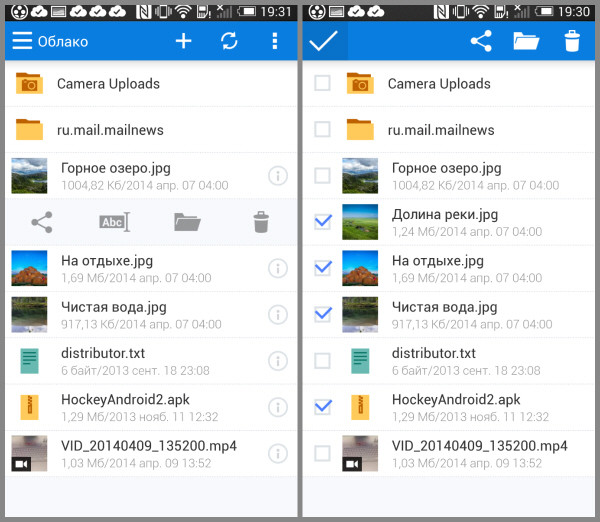Viewport: 600px width, 522px height.
Task: Tap info icon for VID_20140409_135200.mp4
Action: (278, 453)
